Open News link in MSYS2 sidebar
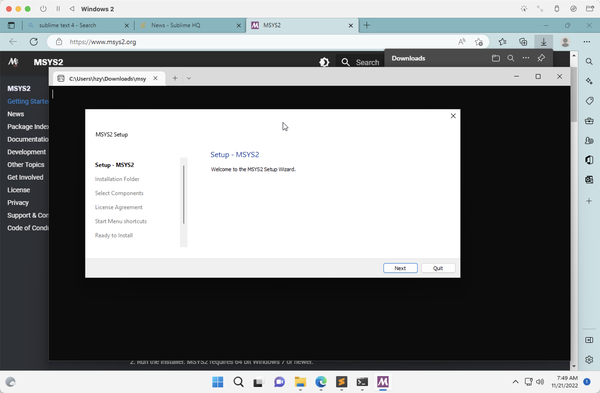This screenshot has height=393, width=600. click(x=16, y=114)
